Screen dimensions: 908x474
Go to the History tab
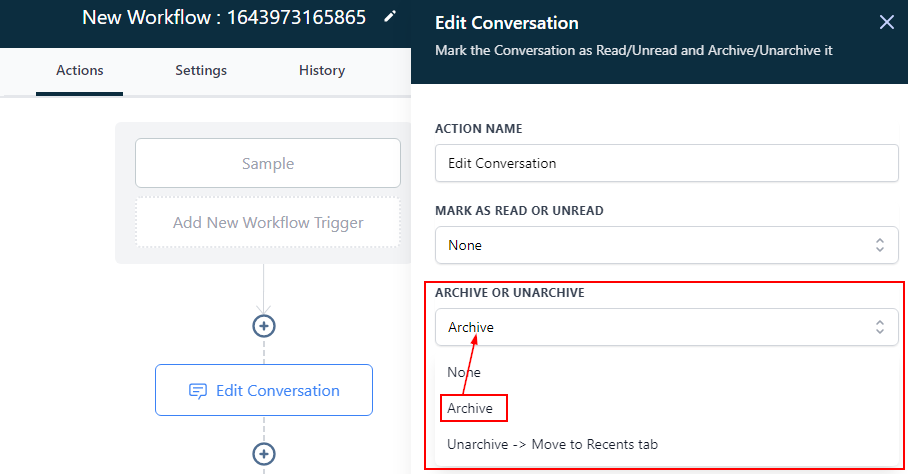322,70
